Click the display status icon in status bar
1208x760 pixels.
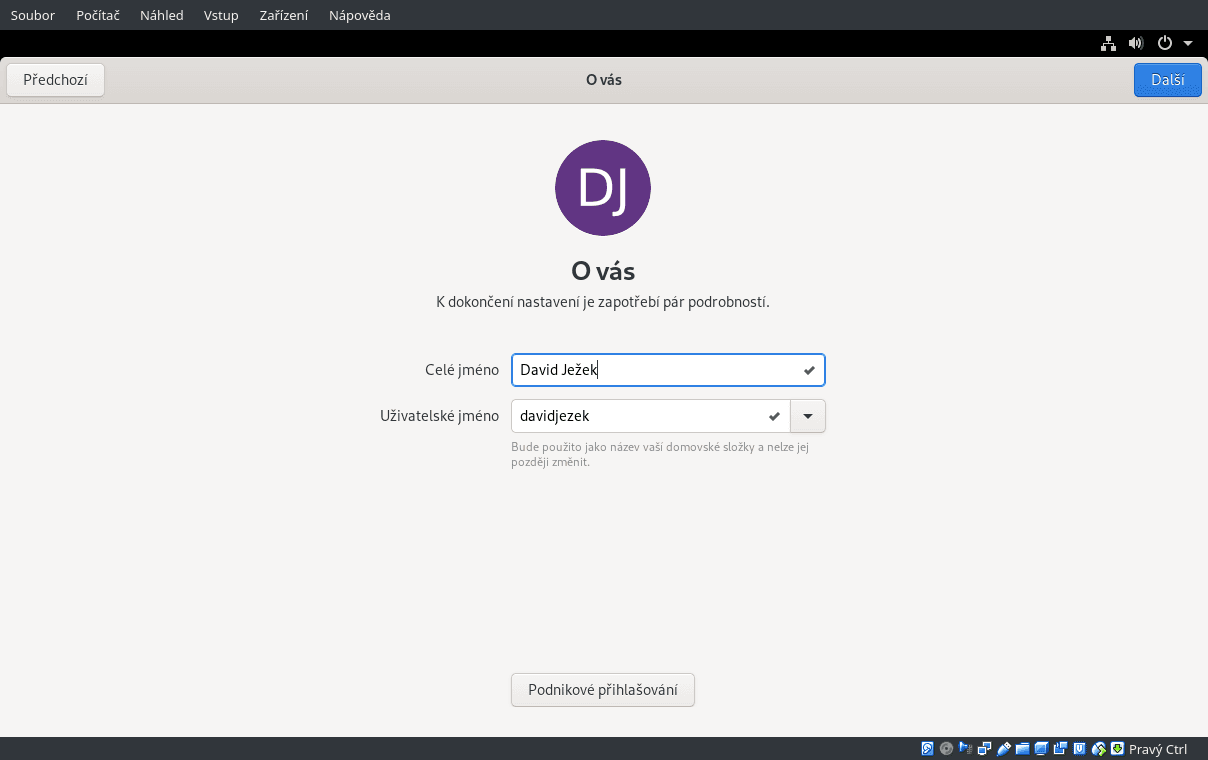[1041, 748]
